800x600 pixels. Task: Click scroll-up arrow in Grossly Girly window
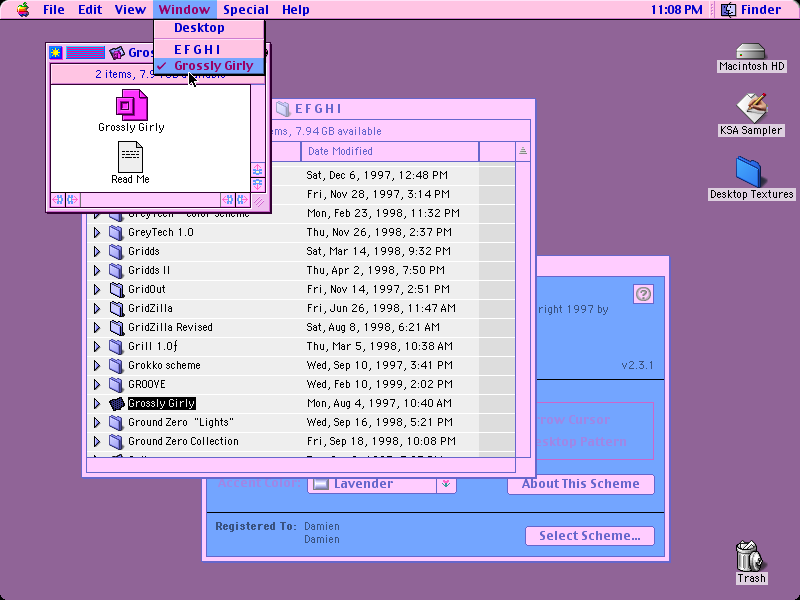click(258, 169)
